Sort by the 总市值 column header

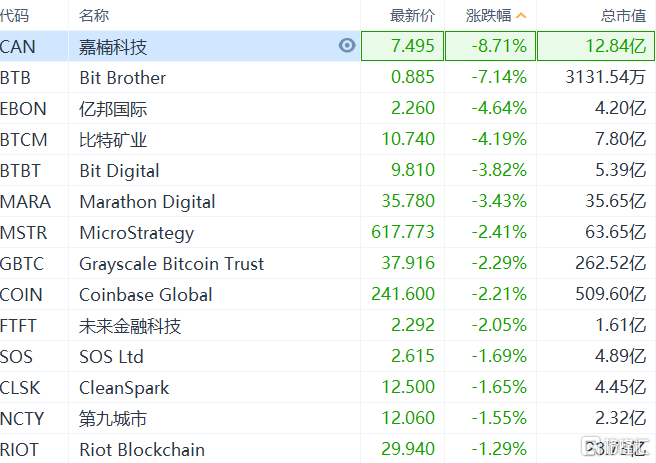coord(624,16)
